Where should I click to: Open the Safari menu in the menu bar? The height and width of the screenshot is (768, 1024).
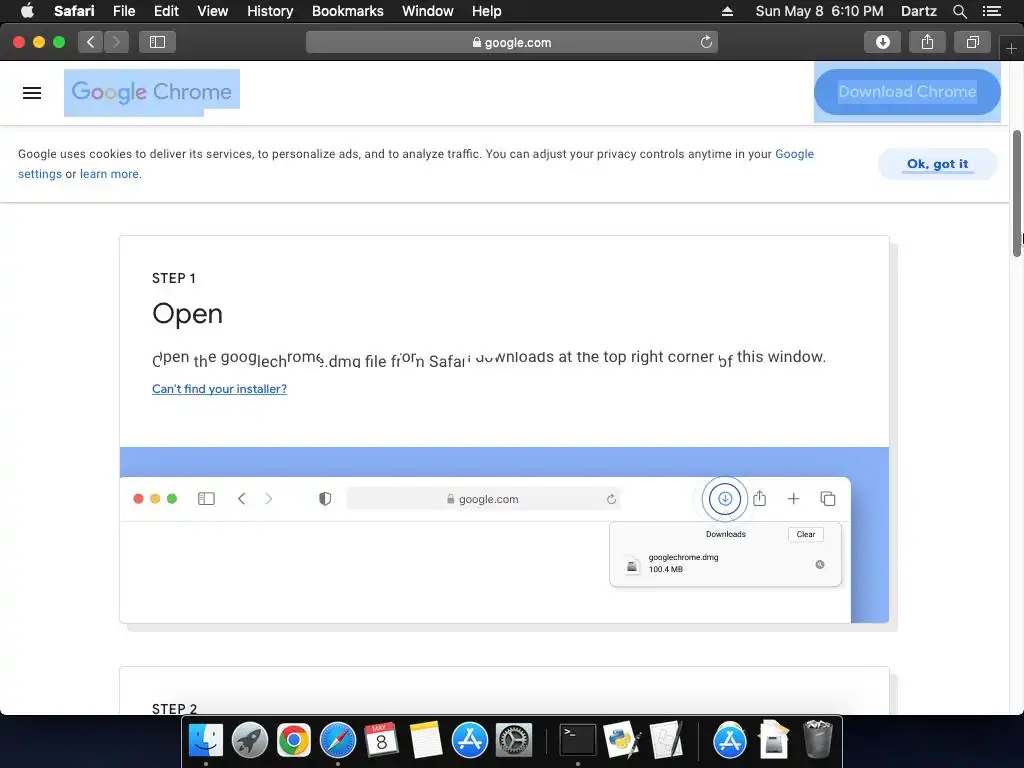tap(74, 11)
